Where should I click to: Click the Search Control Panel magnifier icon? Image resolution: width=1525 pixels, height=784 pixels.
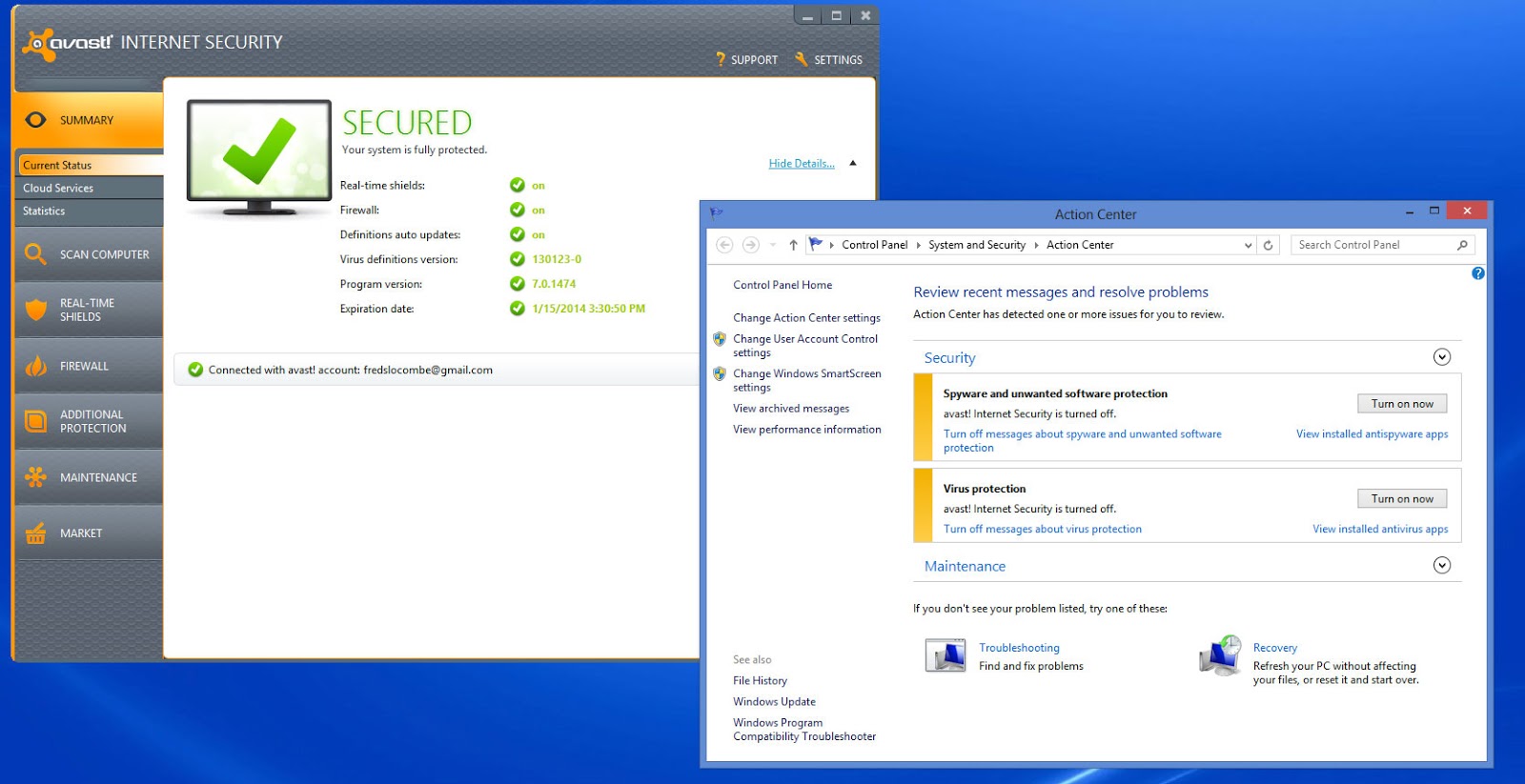[1462, 245]
